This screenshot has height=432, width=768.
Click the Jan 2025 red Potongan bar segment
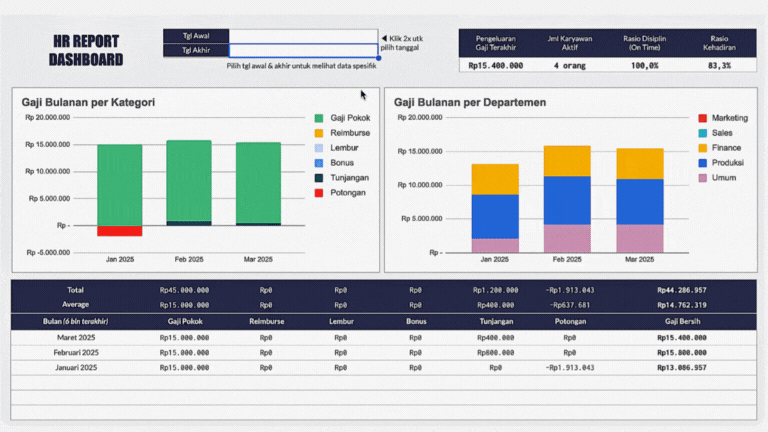coord(119,231)
